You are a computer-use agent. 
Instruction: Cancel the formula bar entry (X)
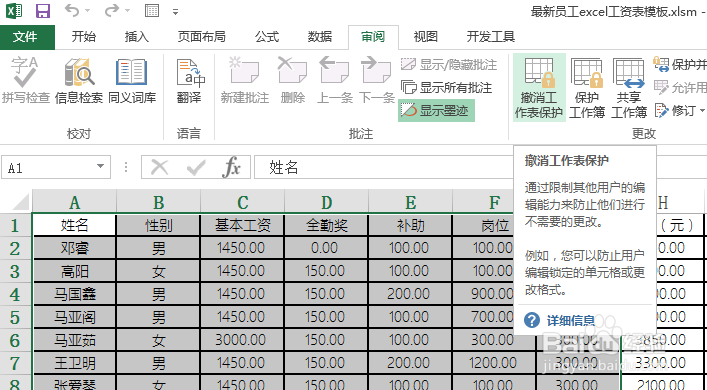click(x=159, y=167)
